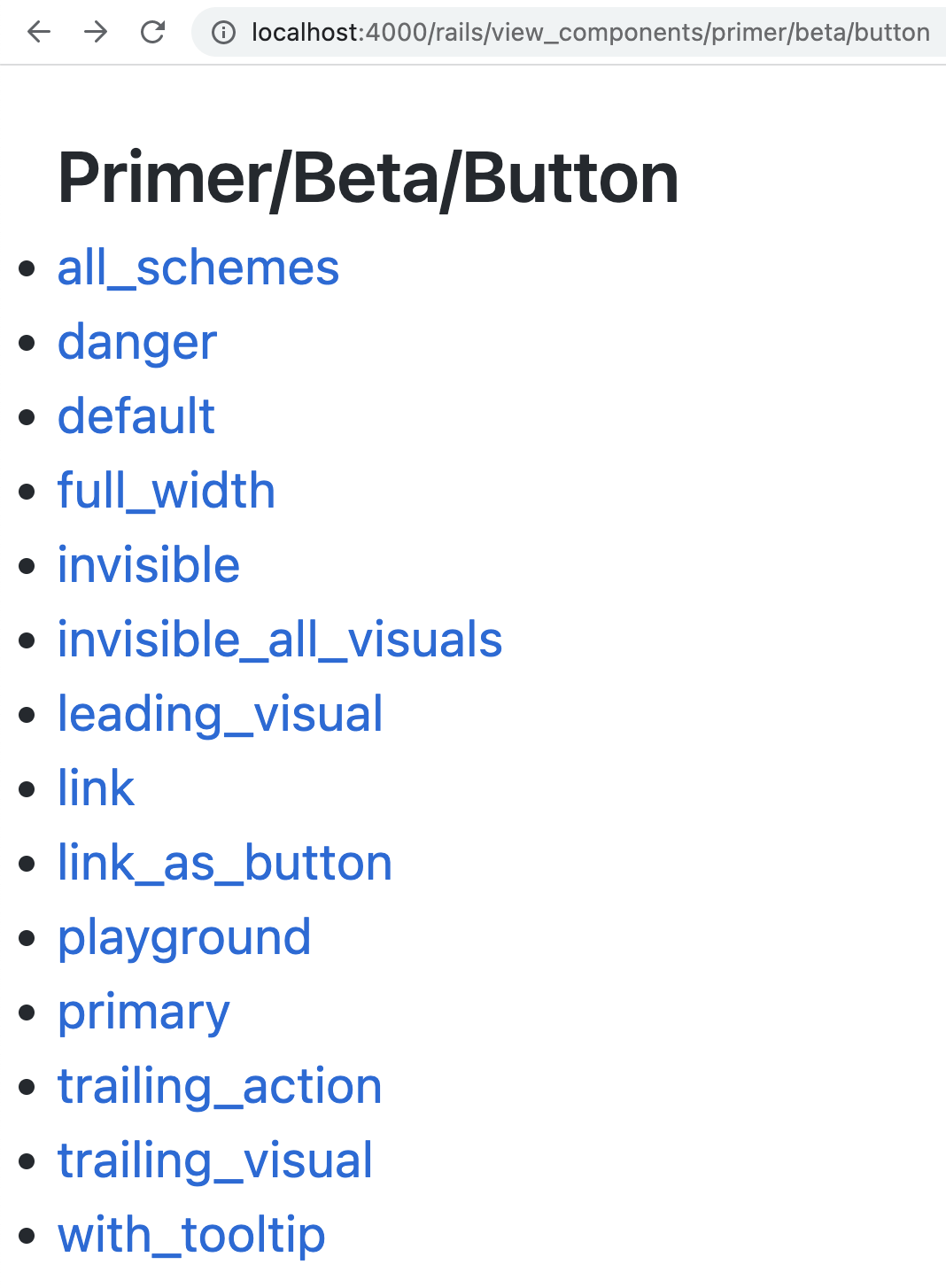Viewport: 946px width, 1288px height.
Task: Launch the playground preview
Action: (184, 937)
